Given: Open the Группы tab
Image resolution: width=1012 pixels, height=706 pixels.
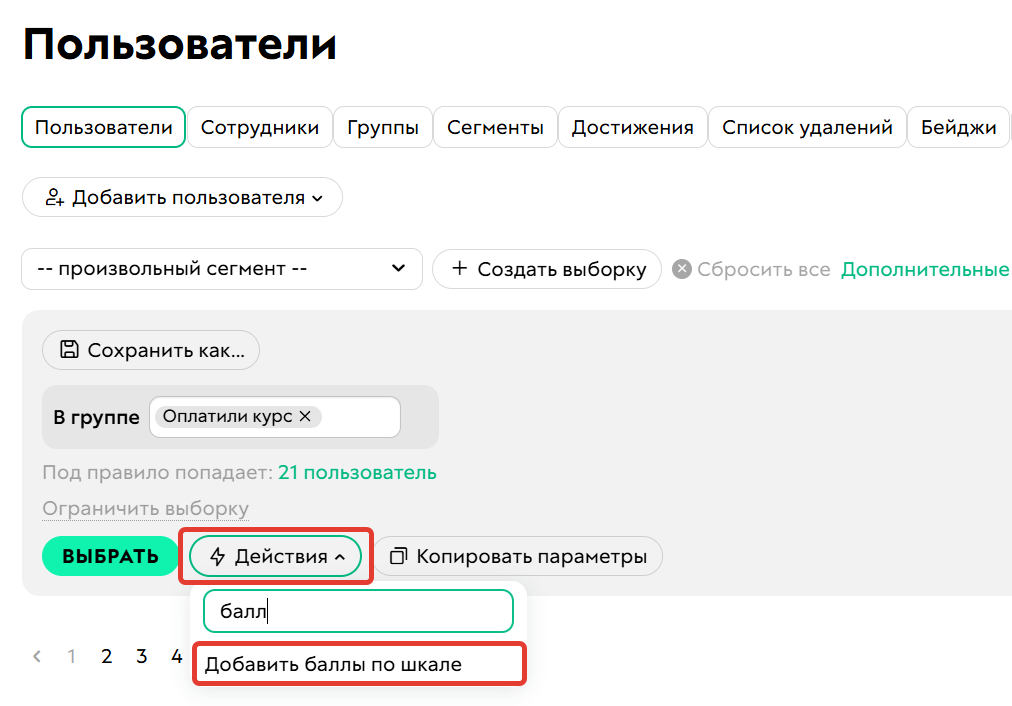Looking at the screenshot, I should click(383, 127).
